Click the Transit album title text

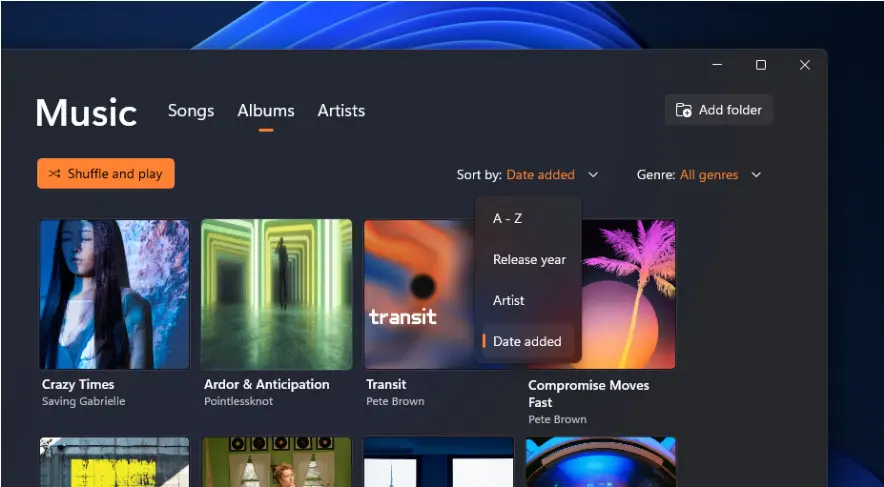[x=386, y=384]
